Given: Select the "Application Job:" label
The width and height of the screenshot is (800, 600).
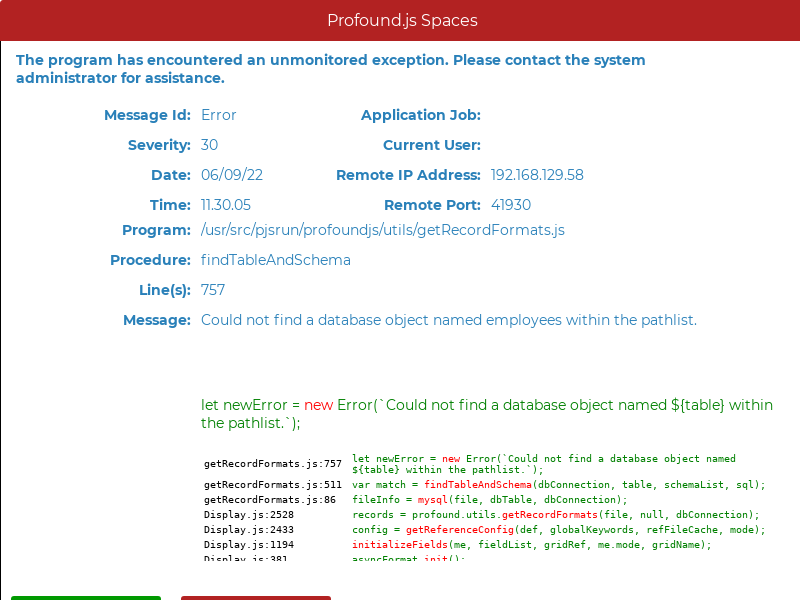Looking at the screenshot, I should [421, 115].
